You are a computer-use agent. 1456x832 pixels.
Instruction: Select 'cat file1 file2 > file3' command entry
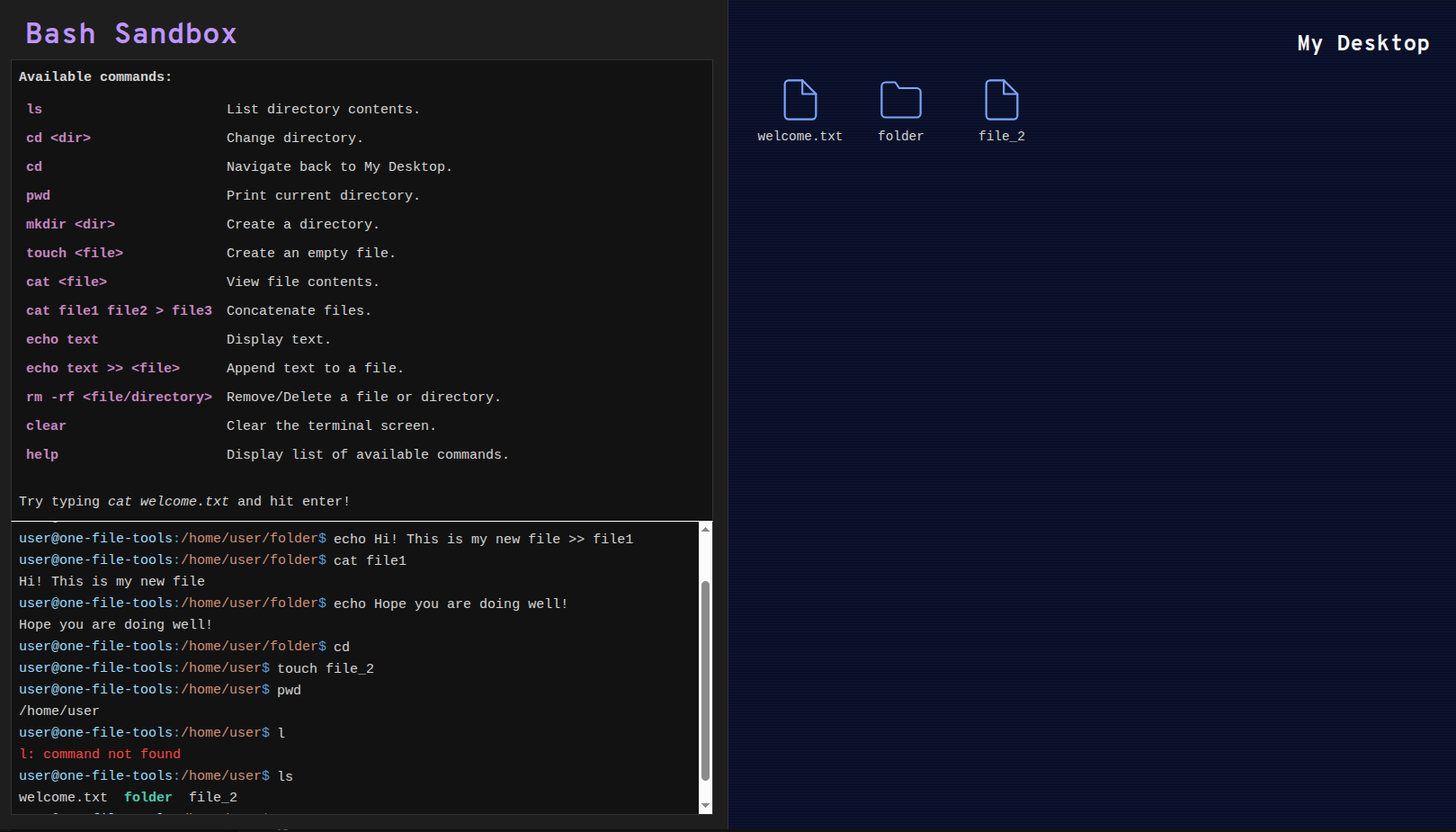point(119,310)
